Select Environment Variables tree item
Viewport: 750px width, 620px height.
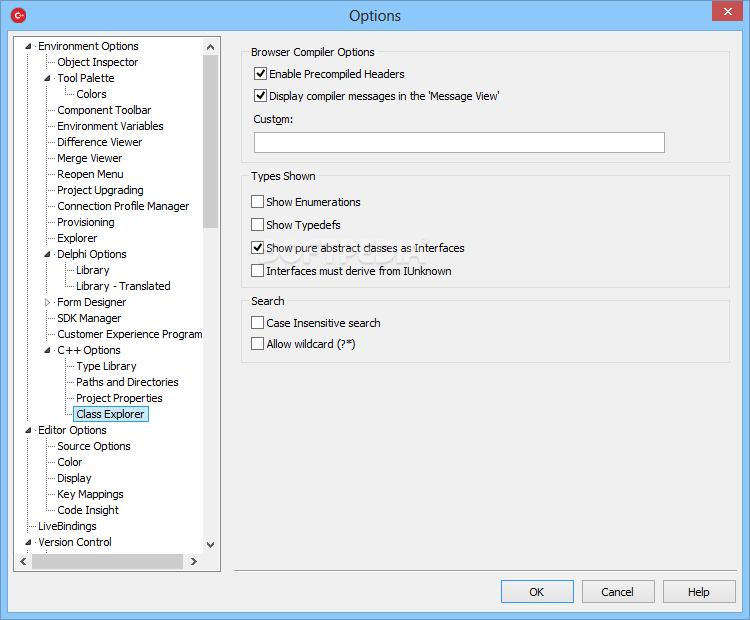[x=110, y=126]
